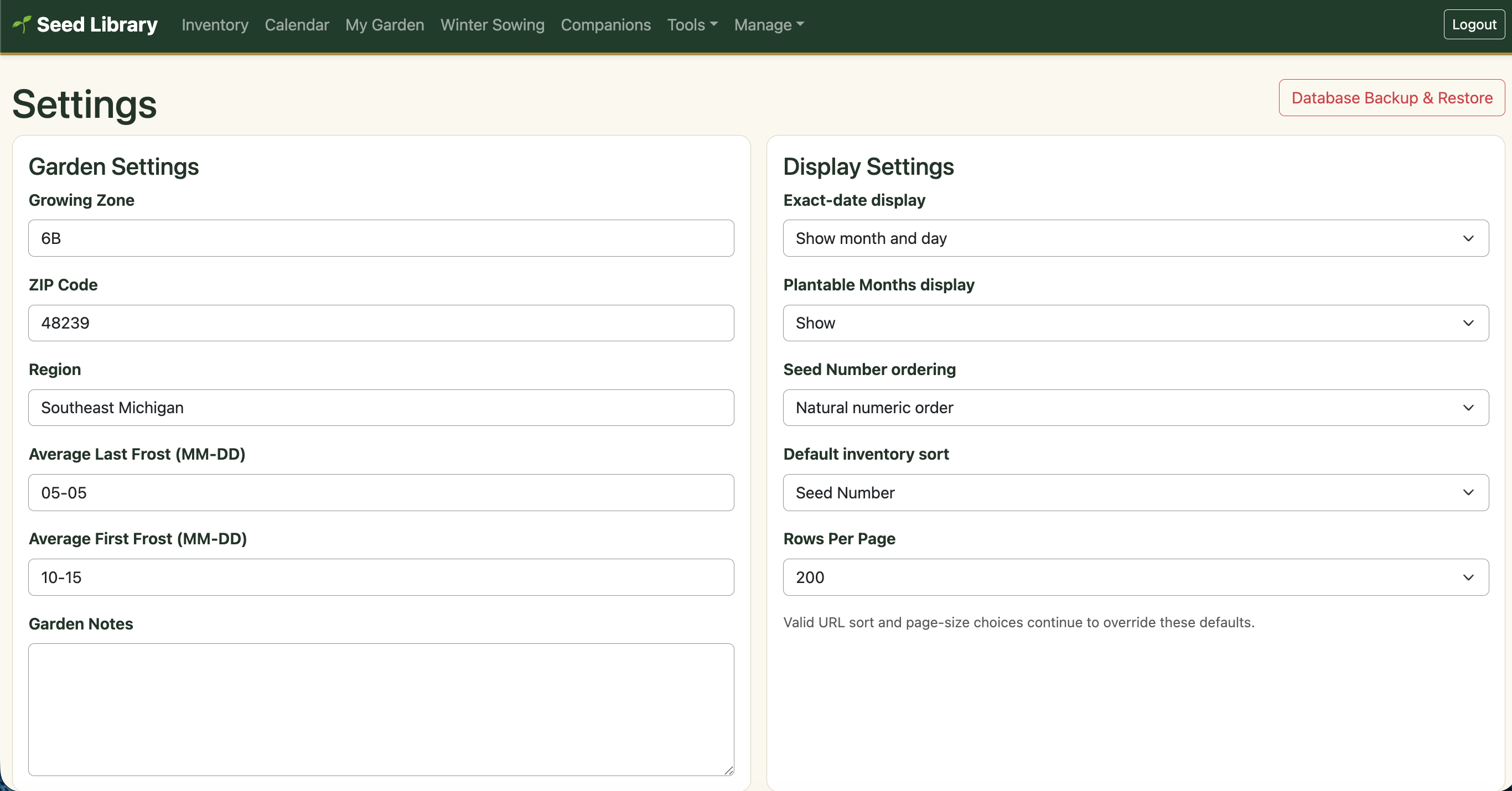Select the Average Last Frost (MM-DD) label
Viewport: 1512px width, 791px height.
[137, 454]
